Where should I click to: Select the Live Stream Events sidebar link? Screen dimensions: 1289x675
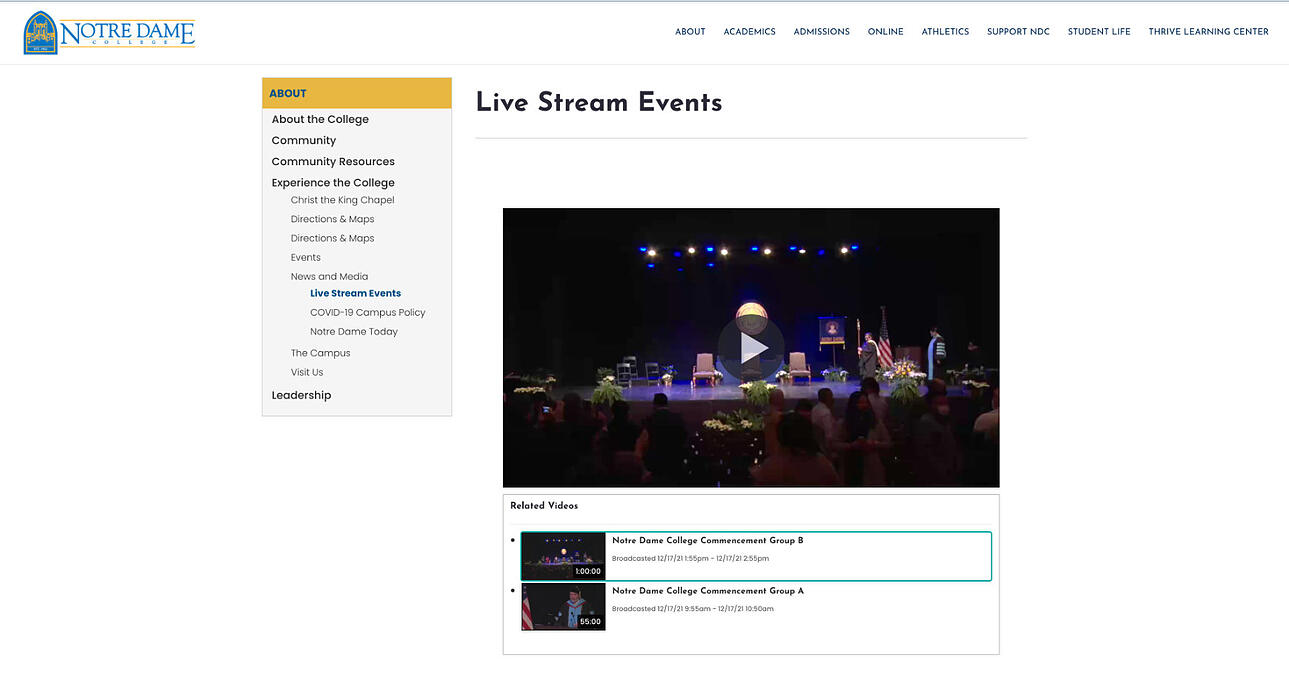pos(355,292)
